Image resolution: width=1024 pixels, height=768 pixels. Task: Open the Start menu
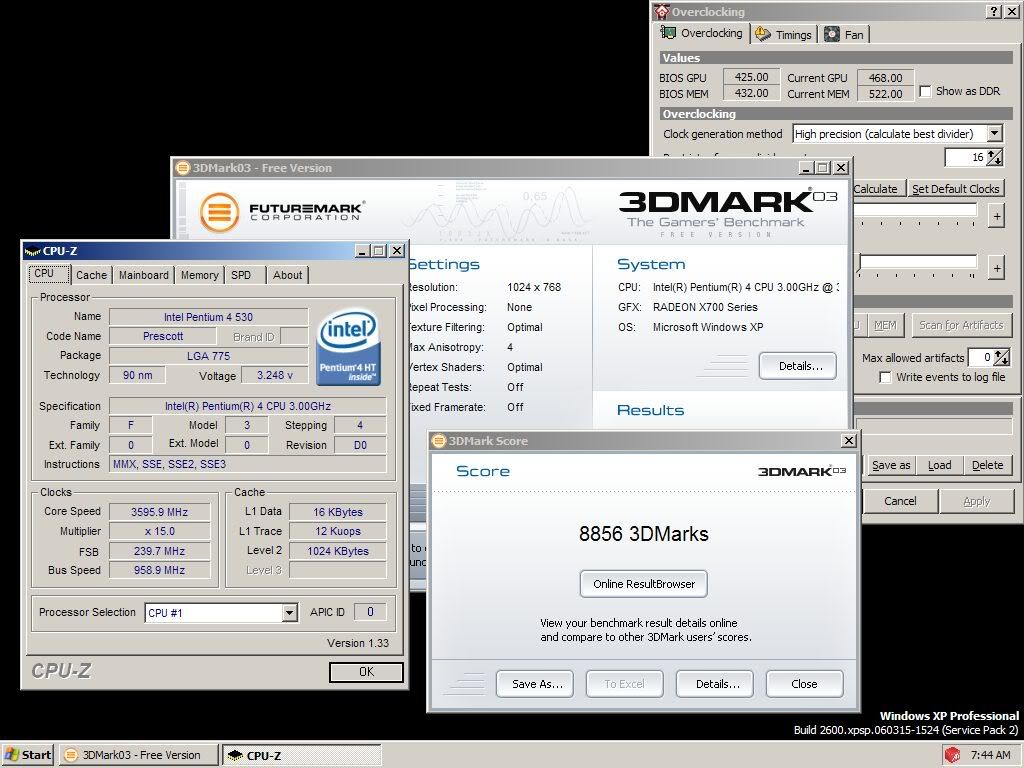click(x=27, y=755)
